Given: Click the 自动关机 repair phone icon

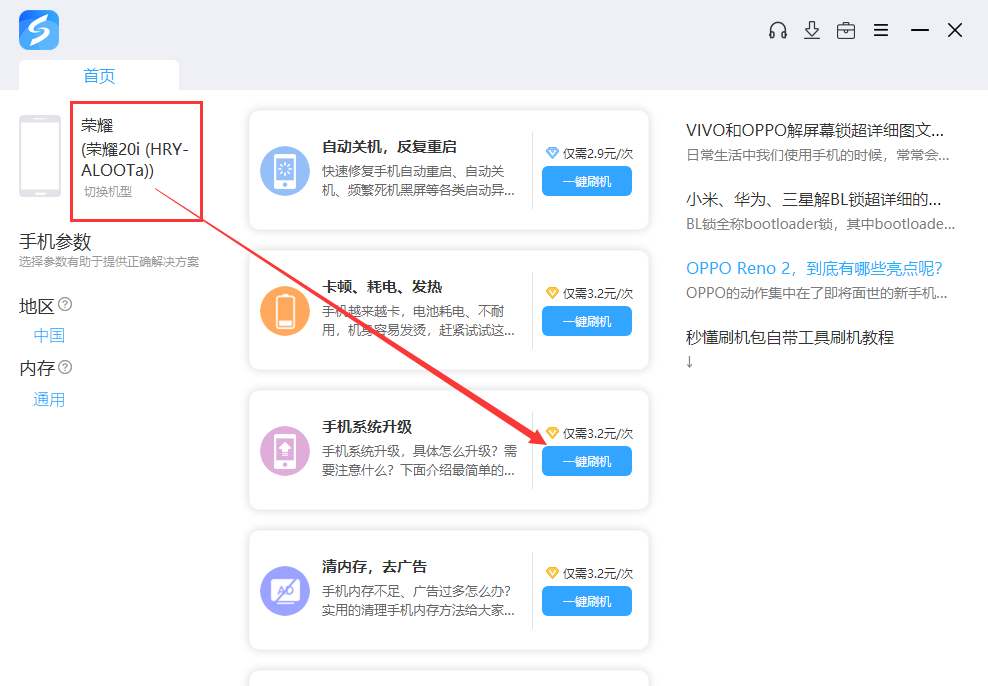Looking at the screenshot, I should 285,171.
